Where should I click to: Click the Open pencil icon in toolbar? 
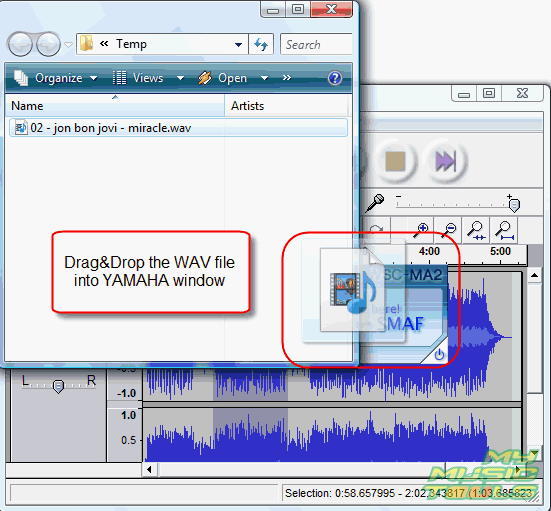tap(205, 78)
